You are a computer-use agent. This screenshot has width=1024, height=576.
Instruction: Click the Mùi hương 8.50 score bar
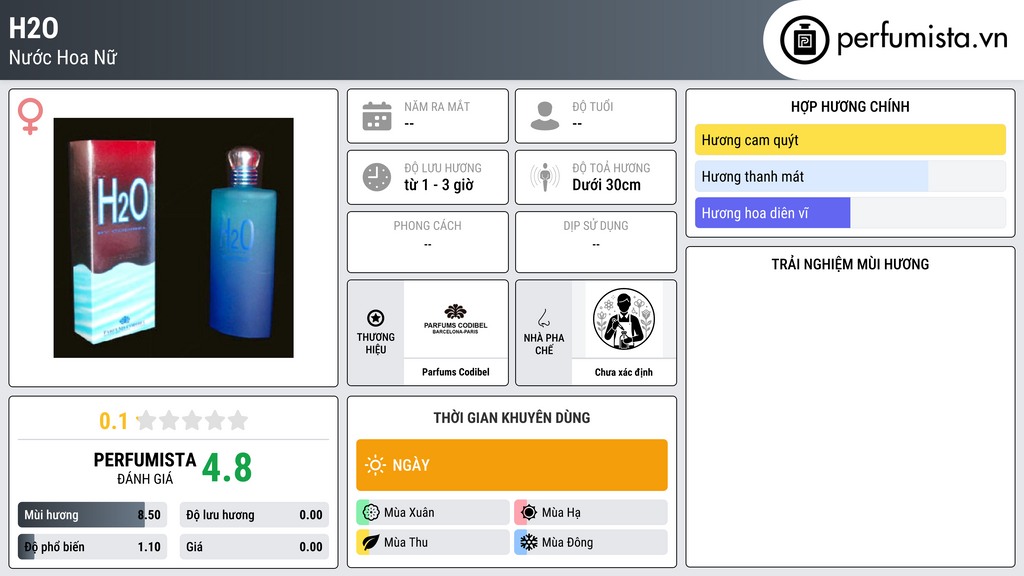[92, 515]
